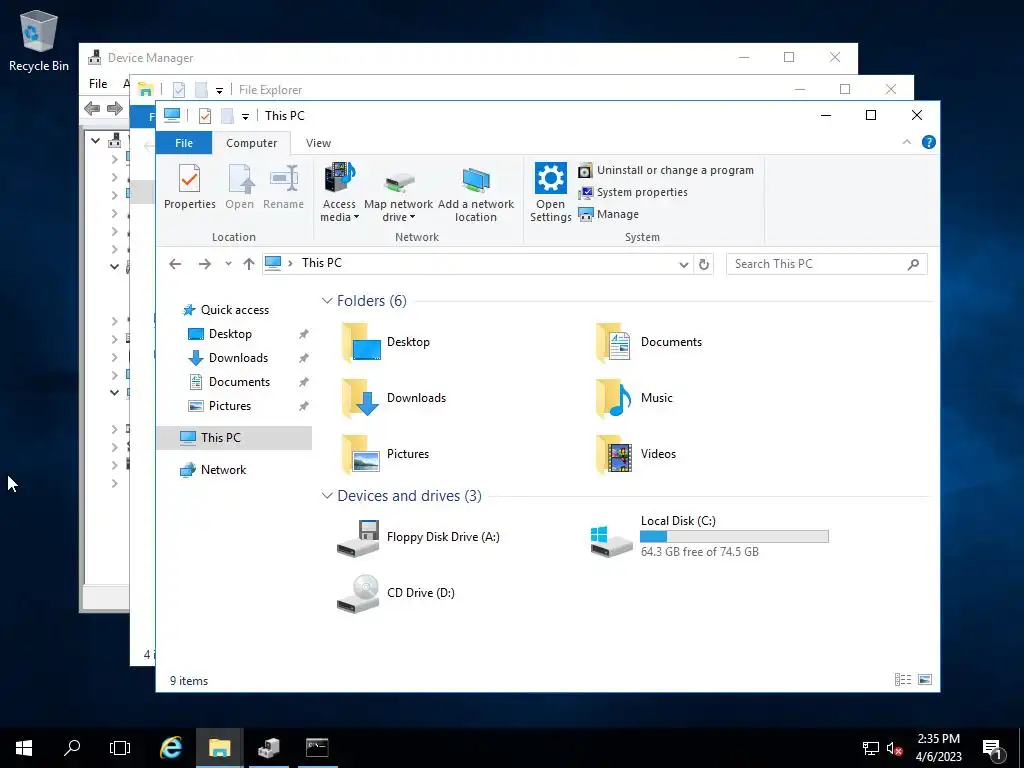Open File Explorer help icon
The height and width of the screenshot is (768, 1024).
pyautogui.click(x=928, y=142)
